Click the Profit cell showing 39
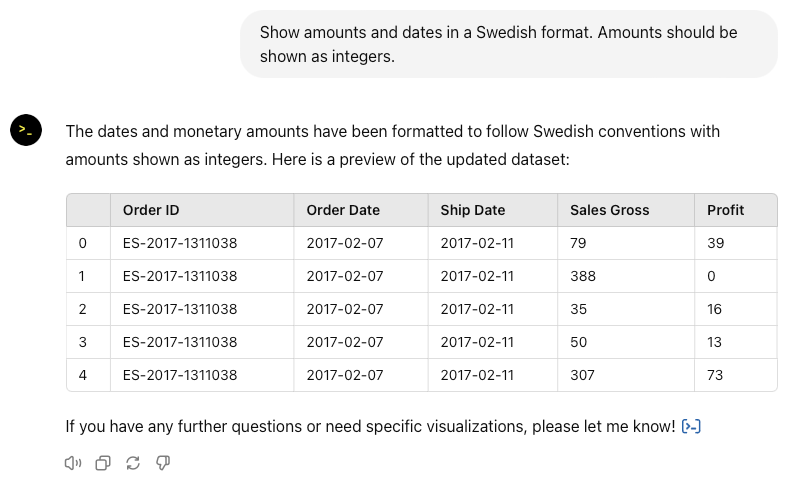795x480 pixels. pyautogui.click(x=715, y=243)
